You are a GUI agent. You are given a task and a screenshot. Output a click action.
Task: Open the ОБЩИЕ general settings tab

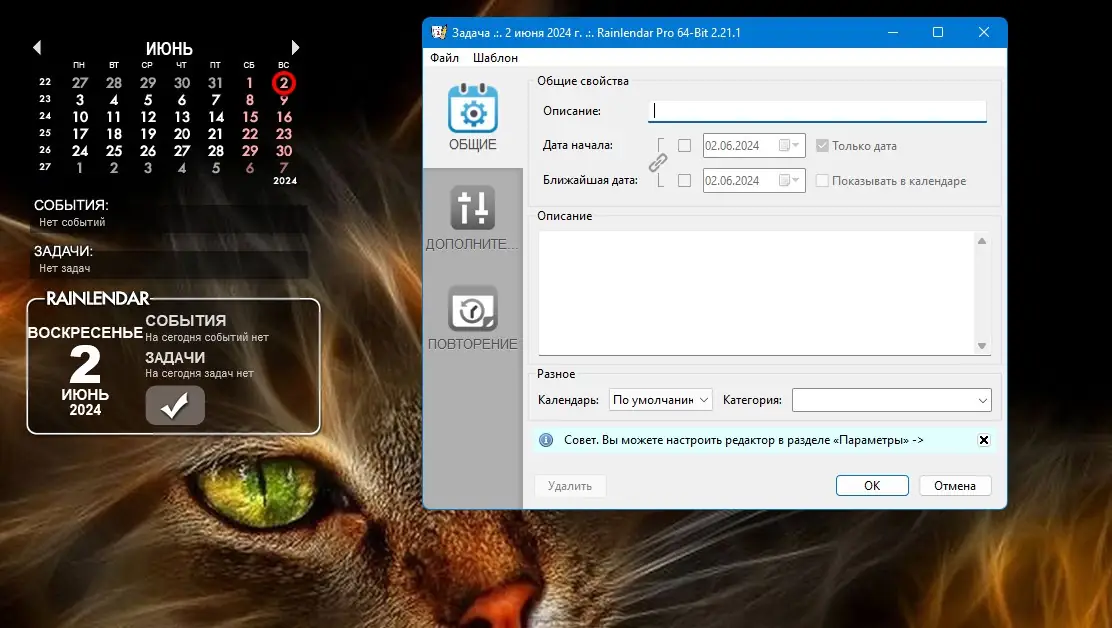[472, 118]
